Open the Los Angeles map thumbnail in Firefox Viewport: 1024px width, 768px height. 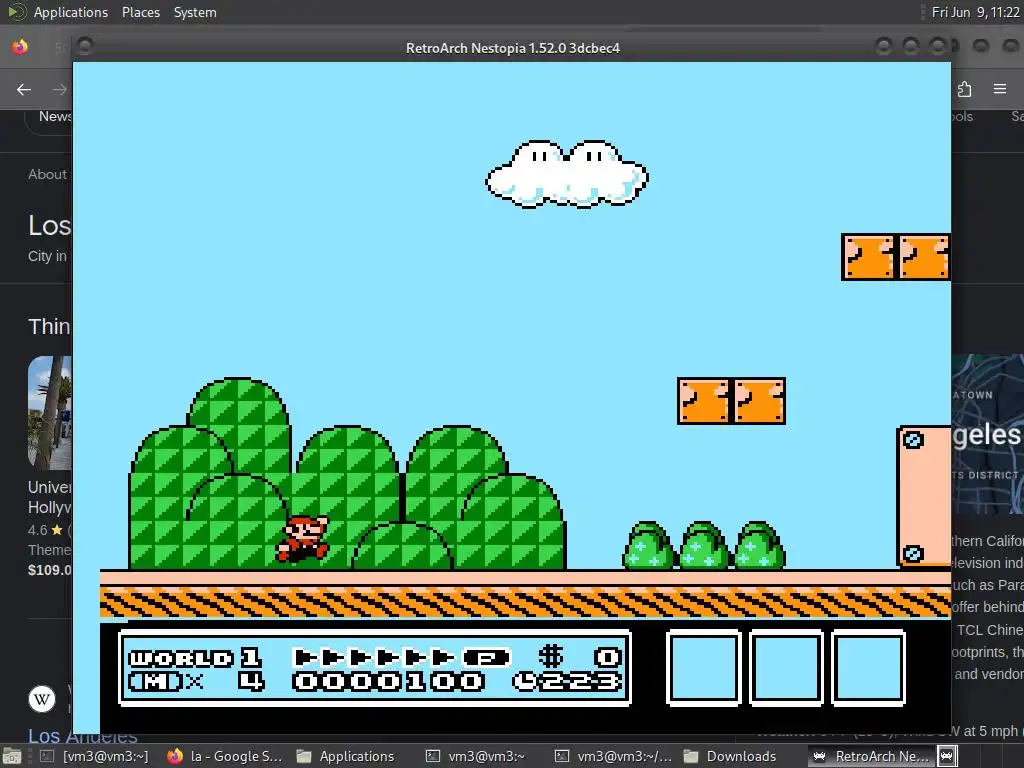coord(987,434)
